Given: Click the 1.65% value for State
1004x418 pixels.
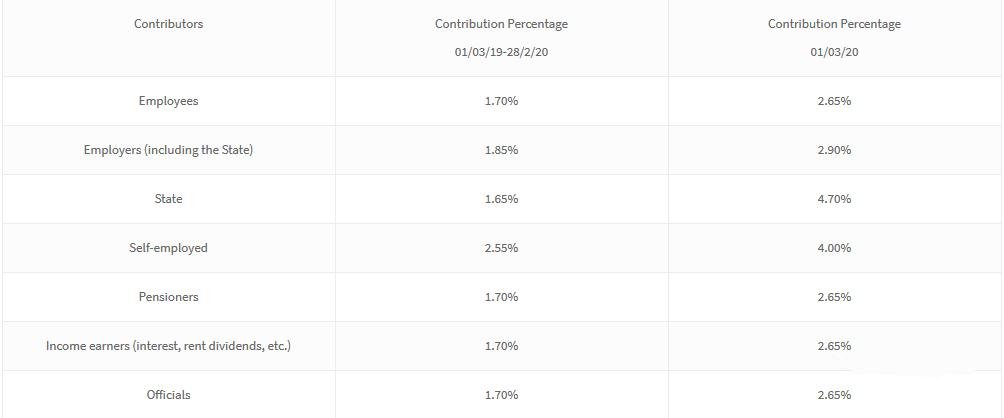Looking at the screenshot, I should point(501,199).
